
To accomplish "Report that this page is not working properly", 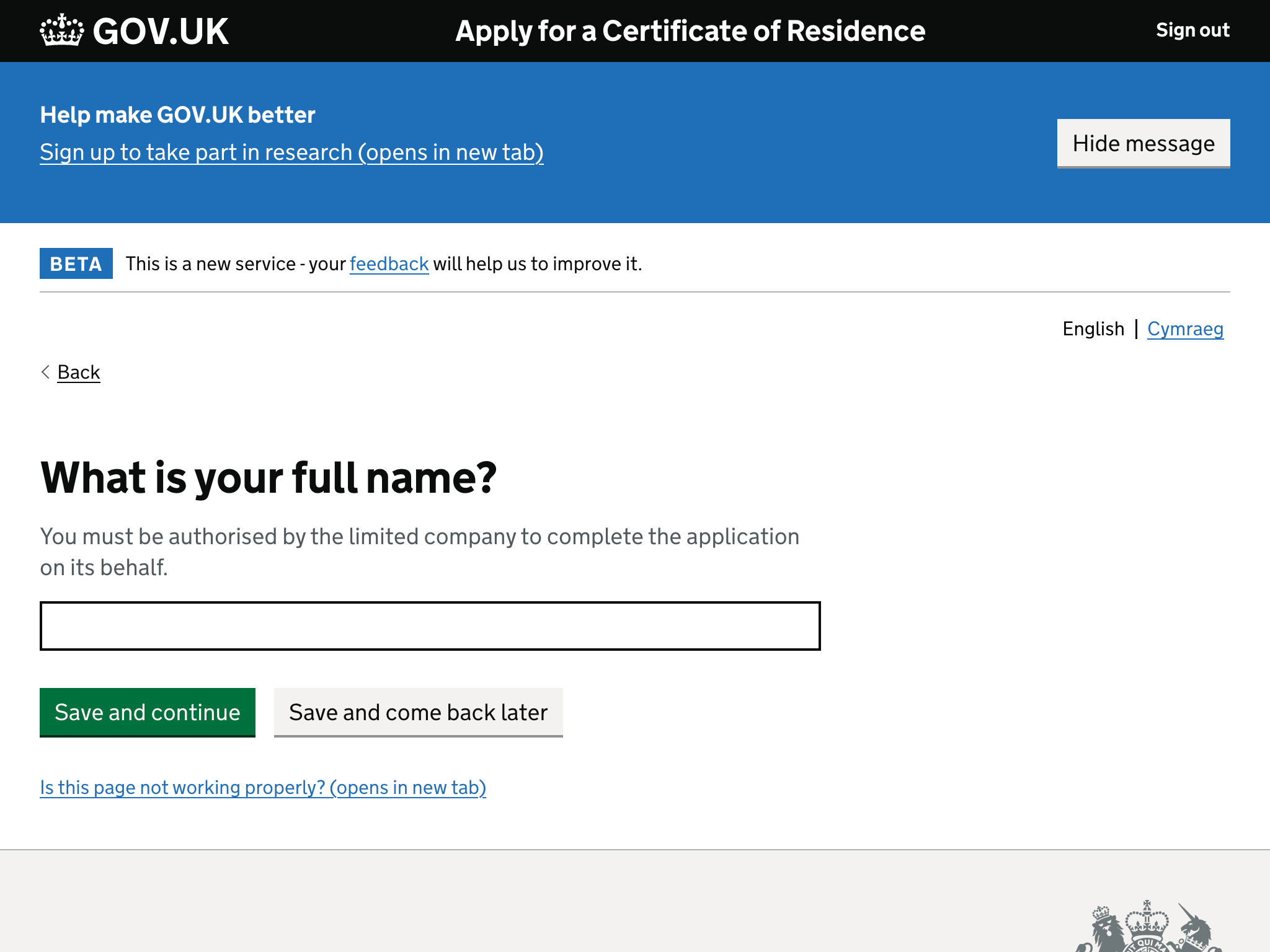I will coord(263,787).
